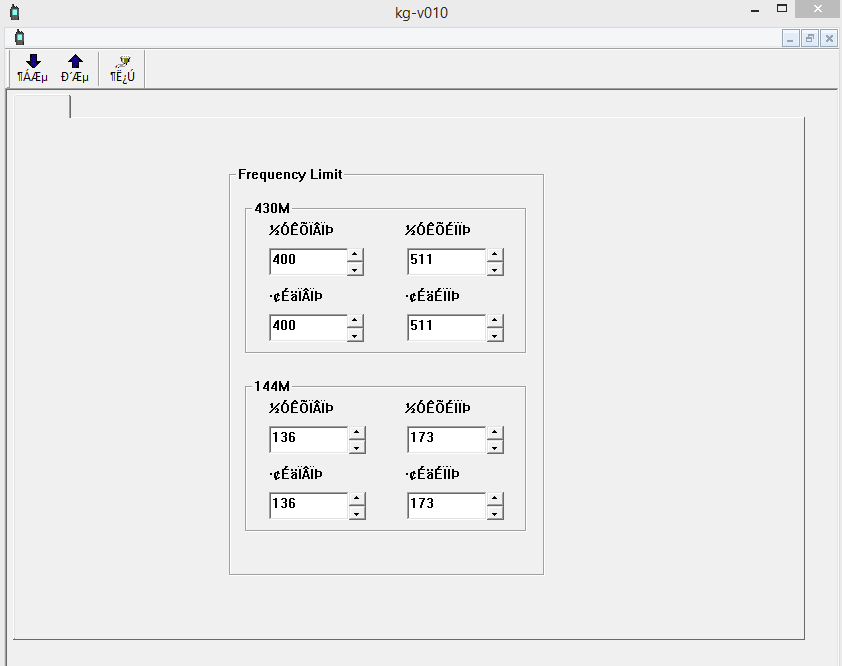
Task: Increment the 144M lower limit 136 spinner
Action: [356, 432]
